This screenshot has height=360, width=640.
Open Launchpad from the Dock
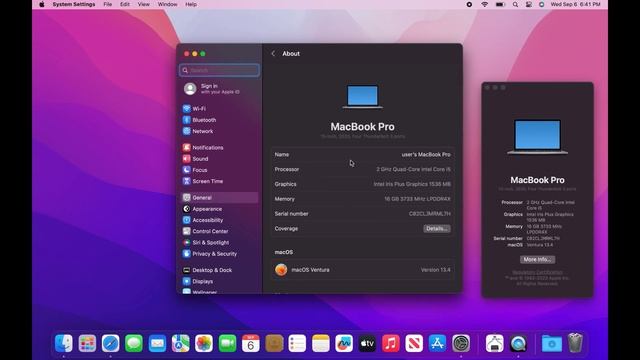pos(87,343)
